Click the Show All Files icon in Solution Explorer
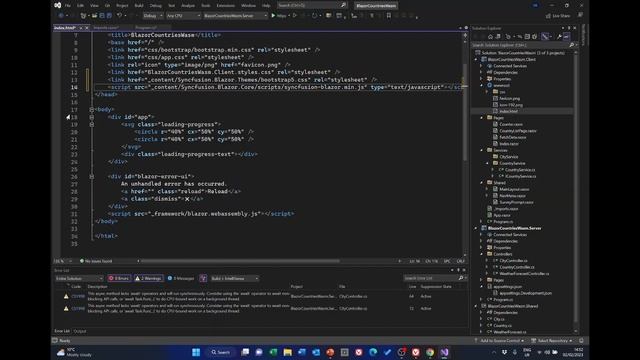 point(534,37)
